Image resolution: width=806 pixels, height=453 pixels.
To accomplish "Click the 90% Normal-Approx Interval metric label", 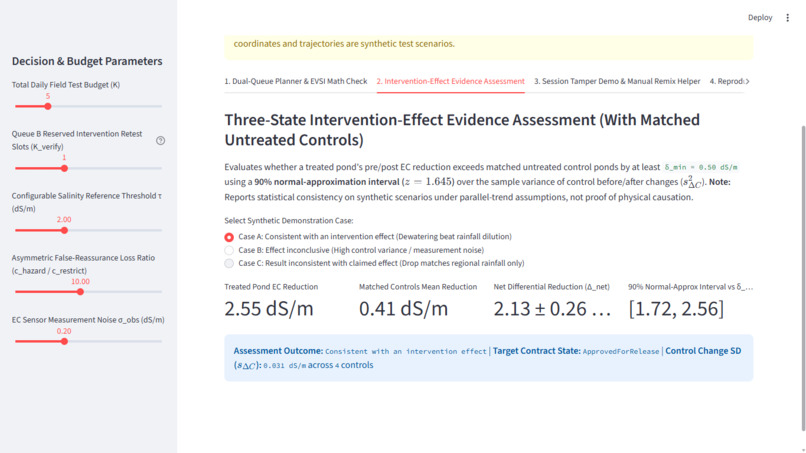I will point(690,287).
